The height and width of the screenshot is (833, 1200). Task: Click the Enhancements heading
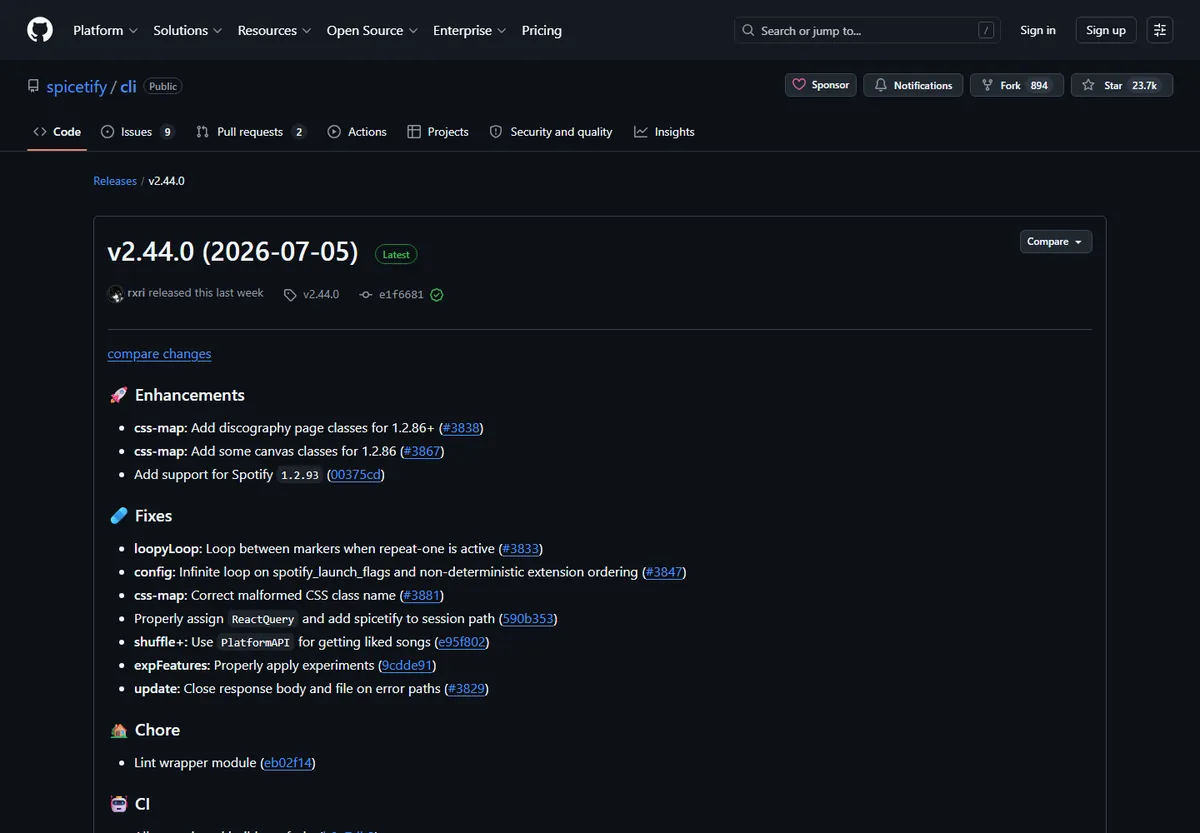(190, 395)
